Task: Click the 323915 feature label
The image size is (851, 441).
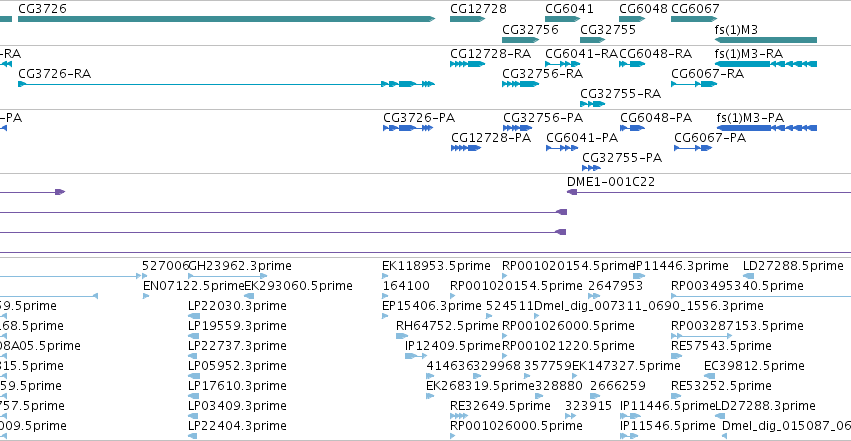Action: (588, 406)
